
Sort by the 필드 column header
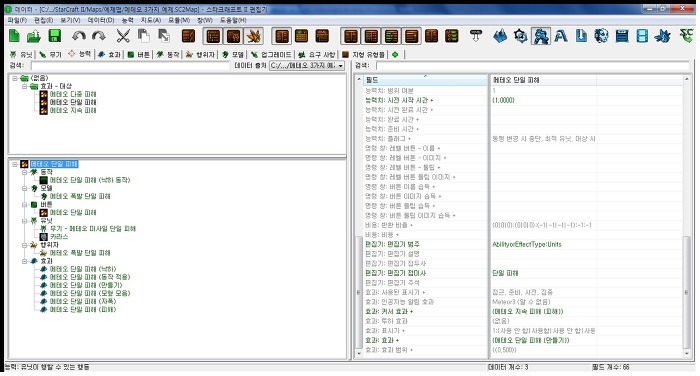pyautogui.click(x=425, y=80)
